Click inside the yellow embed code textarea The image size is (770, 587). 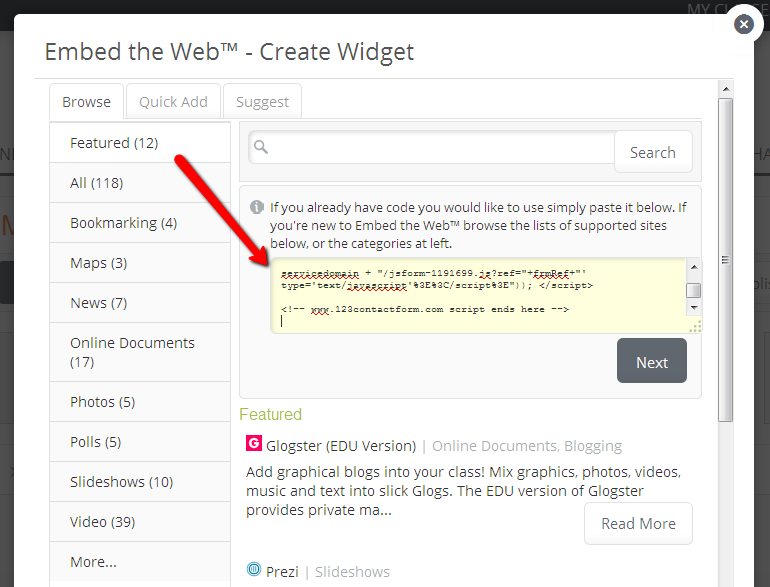pyautogui.click(x=479, y=296)
